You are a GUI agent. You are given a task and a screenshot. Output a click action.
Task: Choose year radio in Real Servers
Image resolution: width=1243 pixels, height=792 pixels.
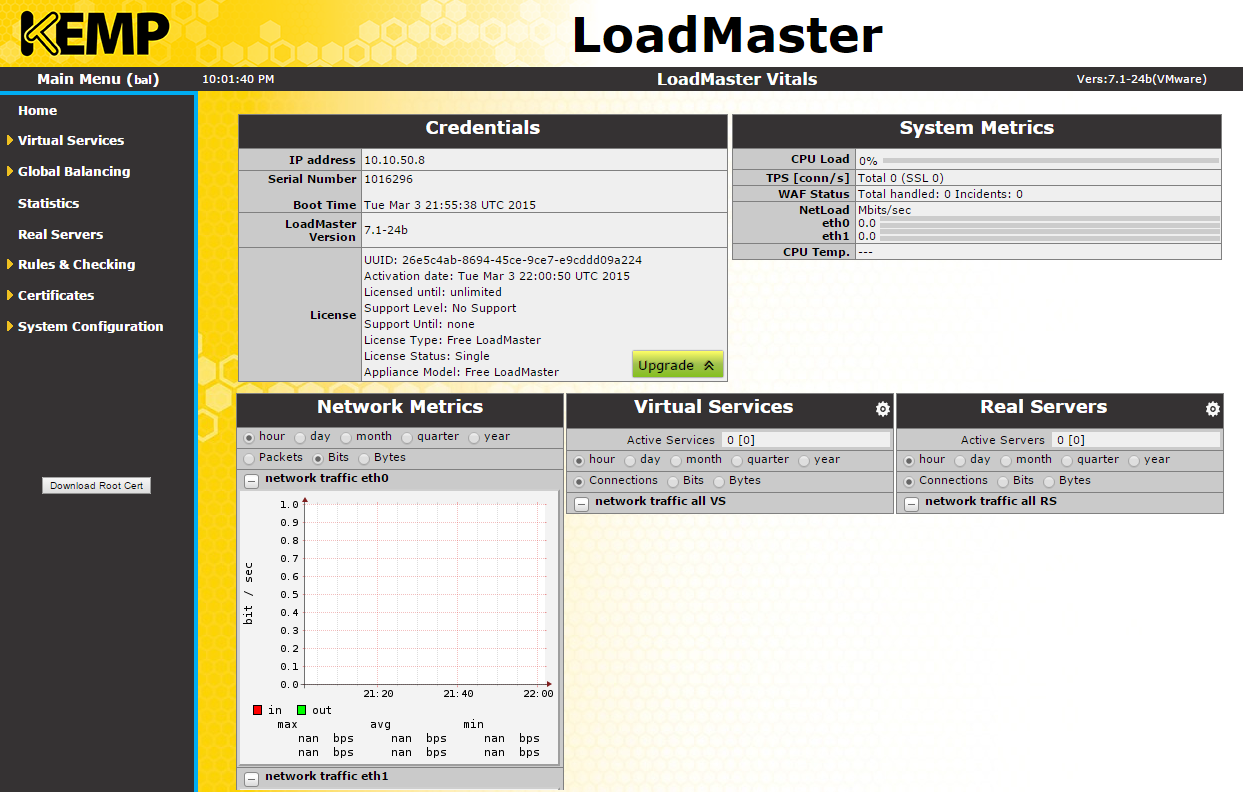point(1135,460)
